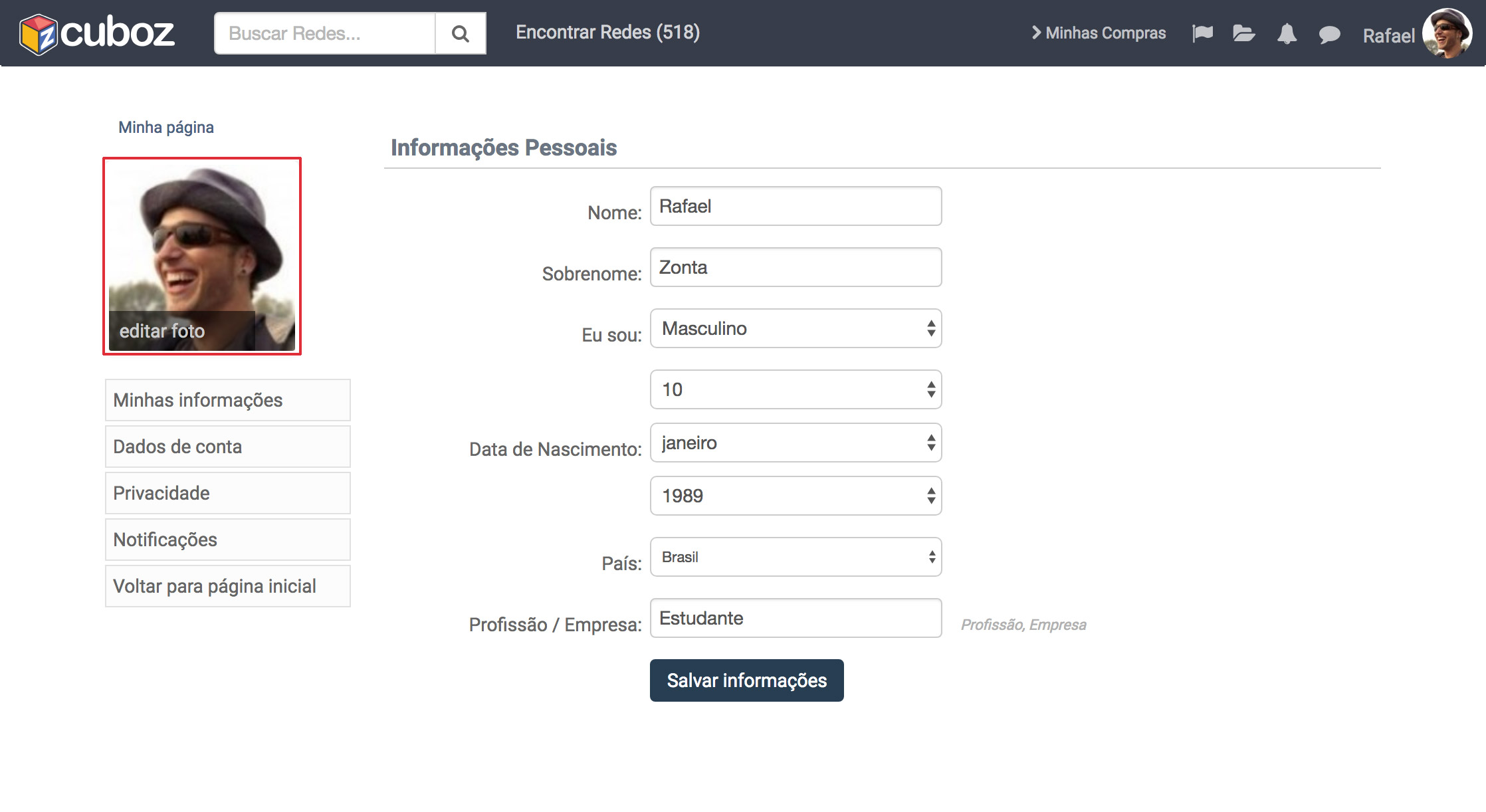Viewport: 1486px width, 812px height.
Task: Open the Eu sou gender dropdown
Action: (796, 328)
